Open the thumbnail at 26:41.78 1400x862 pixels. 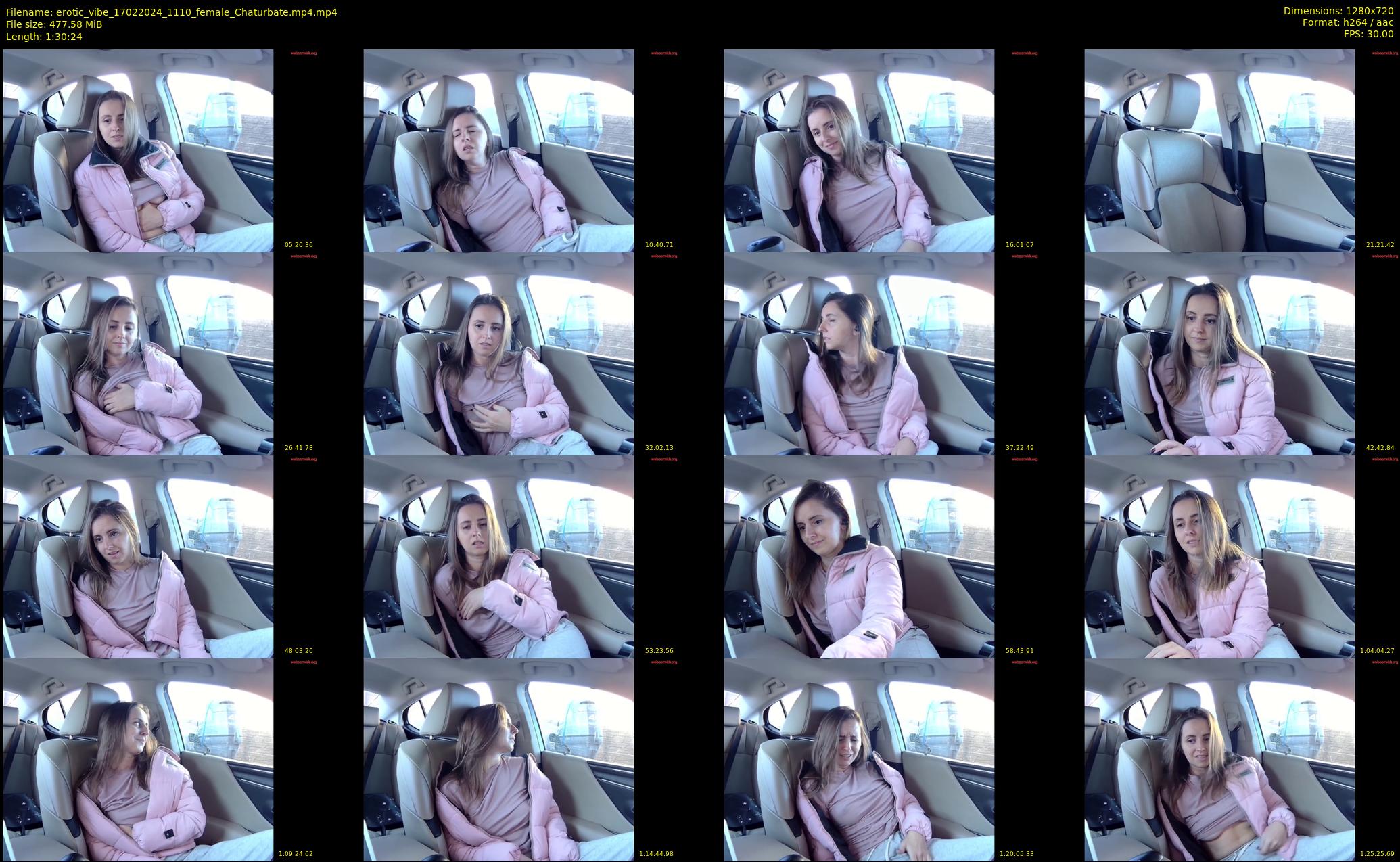point(138,354)
